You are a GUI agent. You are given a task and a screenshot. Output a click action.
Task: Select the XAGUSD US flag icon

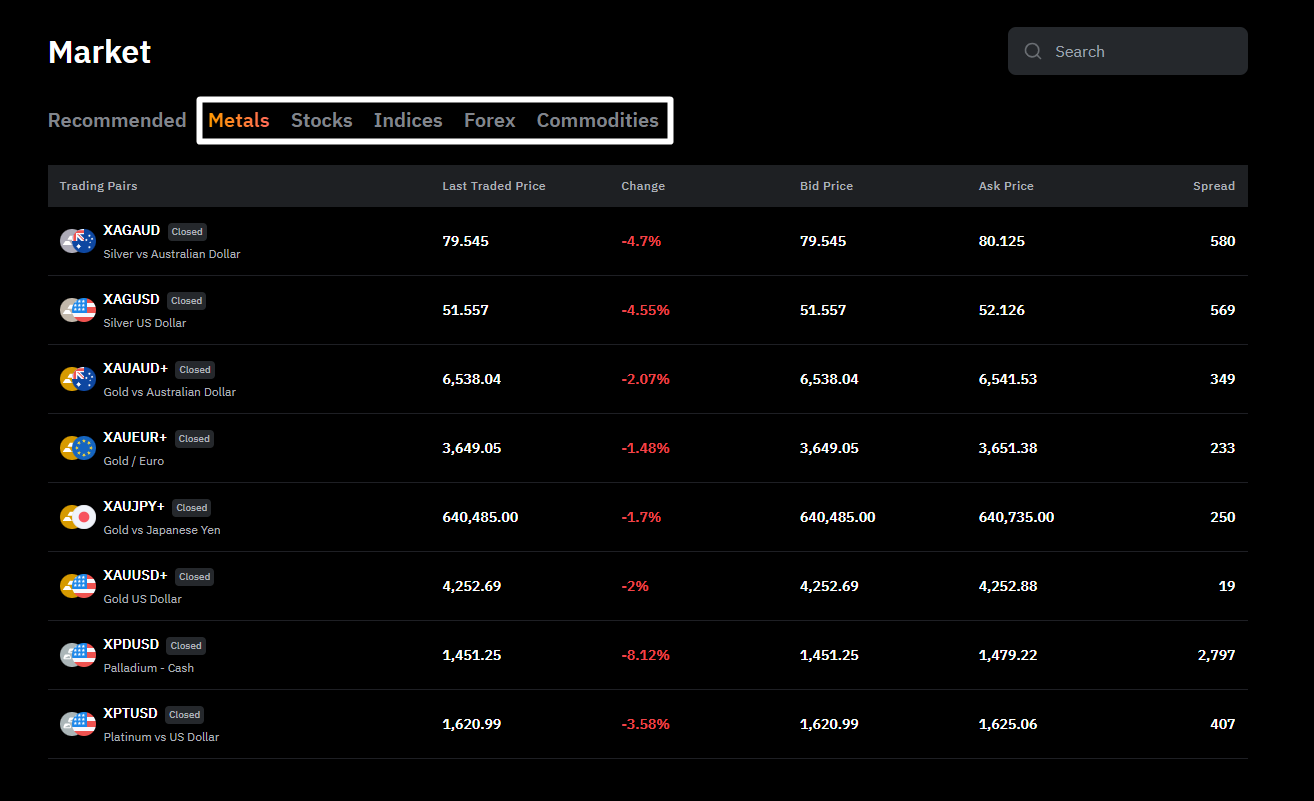pos(77,309)
